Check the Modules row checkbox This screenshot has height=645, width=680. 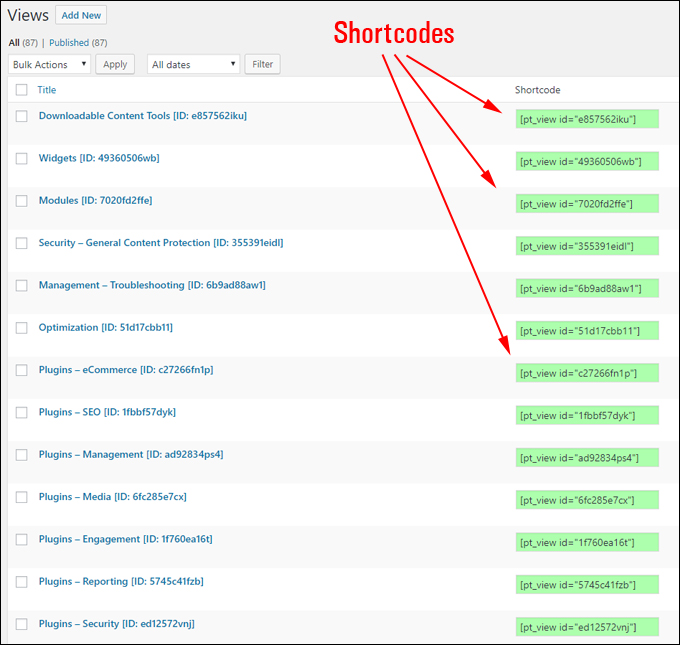tap(21, 201)
